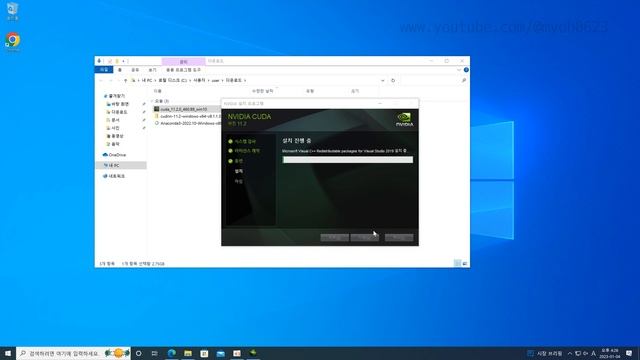Select the pink Manage contextual tab
Screen dimensions: 640x360
184,62
